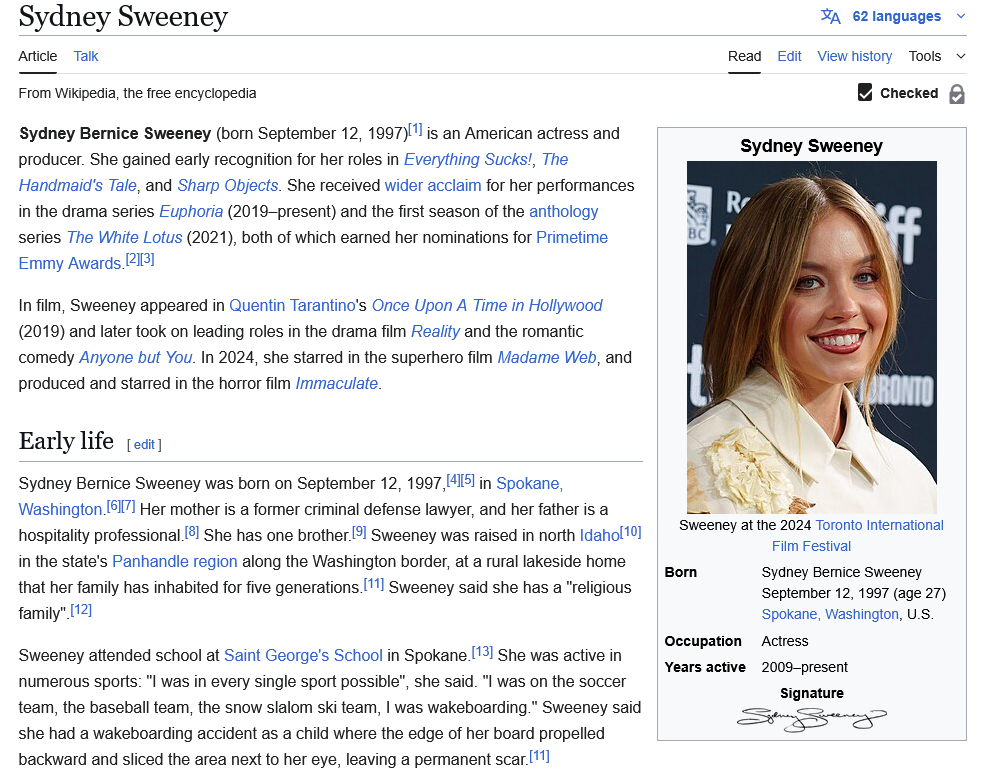Open the Saint George's School link

tap(303, 655)
